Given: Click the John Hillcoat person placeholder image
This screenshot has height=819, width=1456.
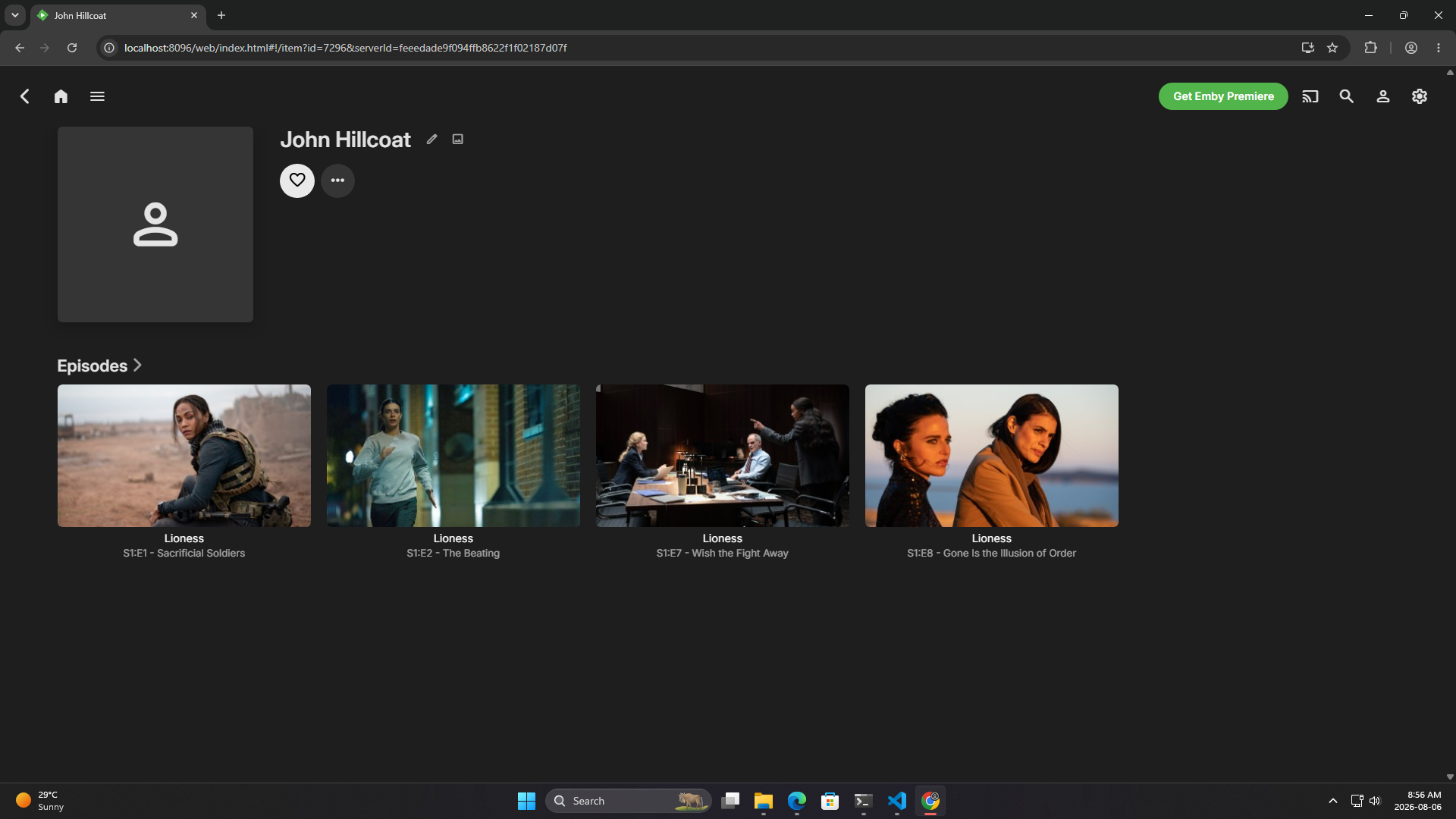Looking at the screenshot, I should (155, 224).
